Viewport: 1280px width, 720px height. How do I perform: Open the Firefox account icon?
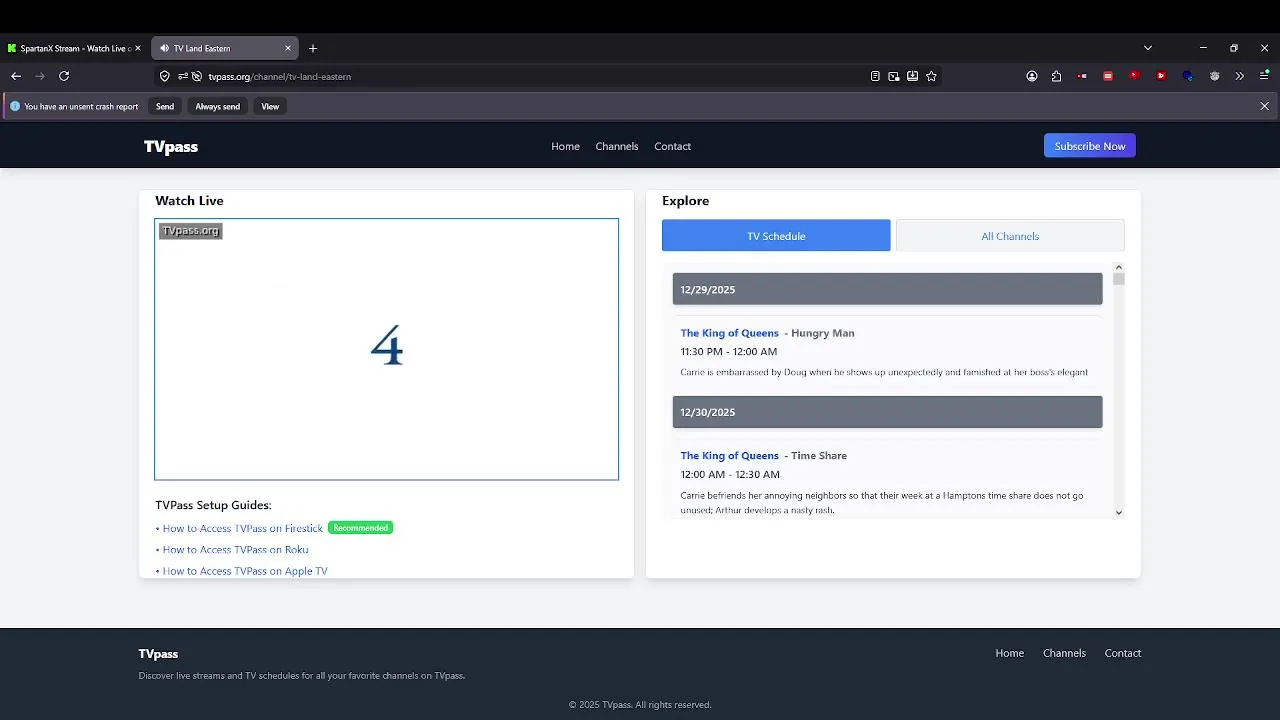[1032, 76]
